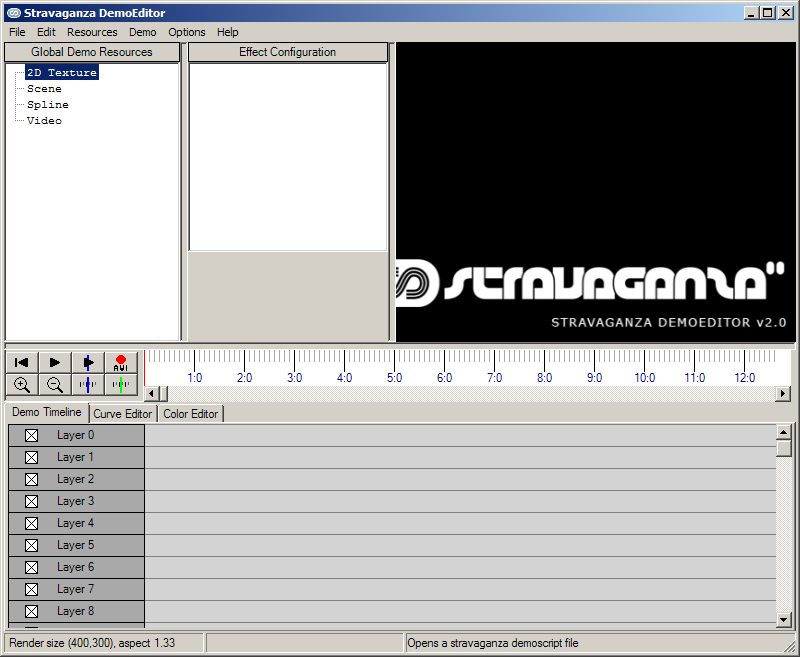Switch to the Color Editor tab
This screenshot has width=800, height=657.
click(190, 414)
